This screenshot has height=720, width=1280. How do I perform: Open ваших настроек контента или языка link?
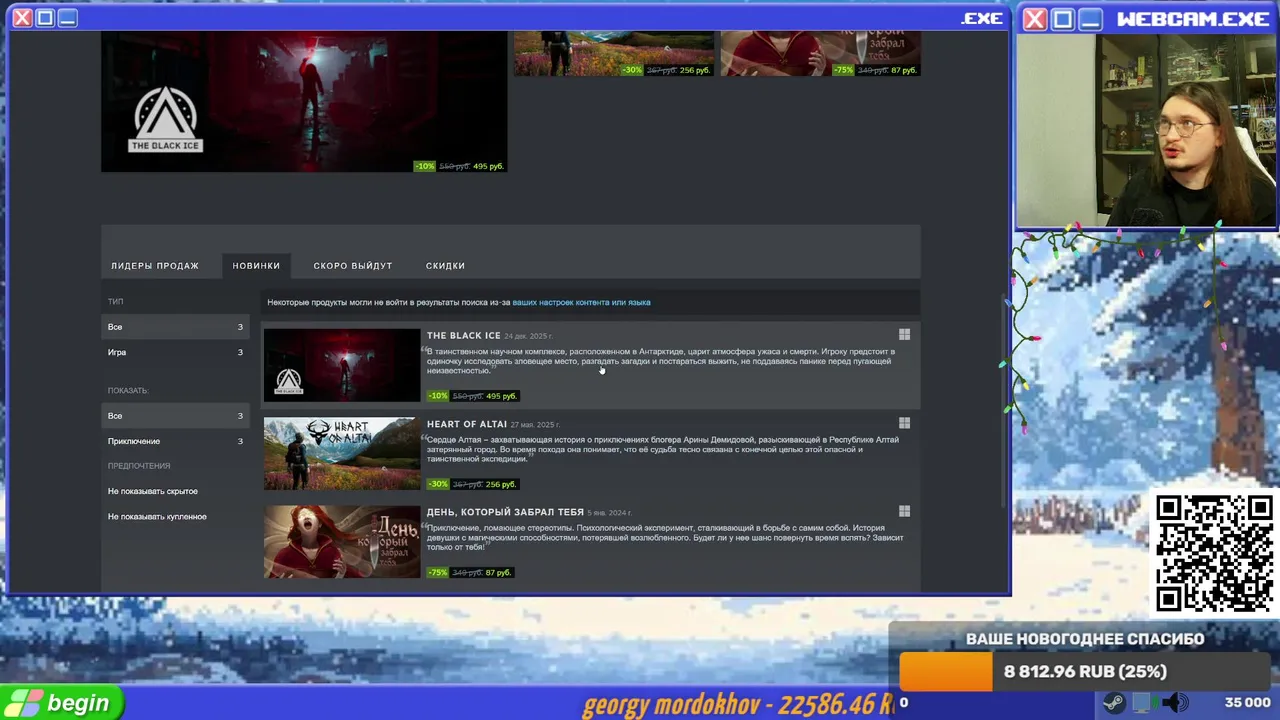581,302
